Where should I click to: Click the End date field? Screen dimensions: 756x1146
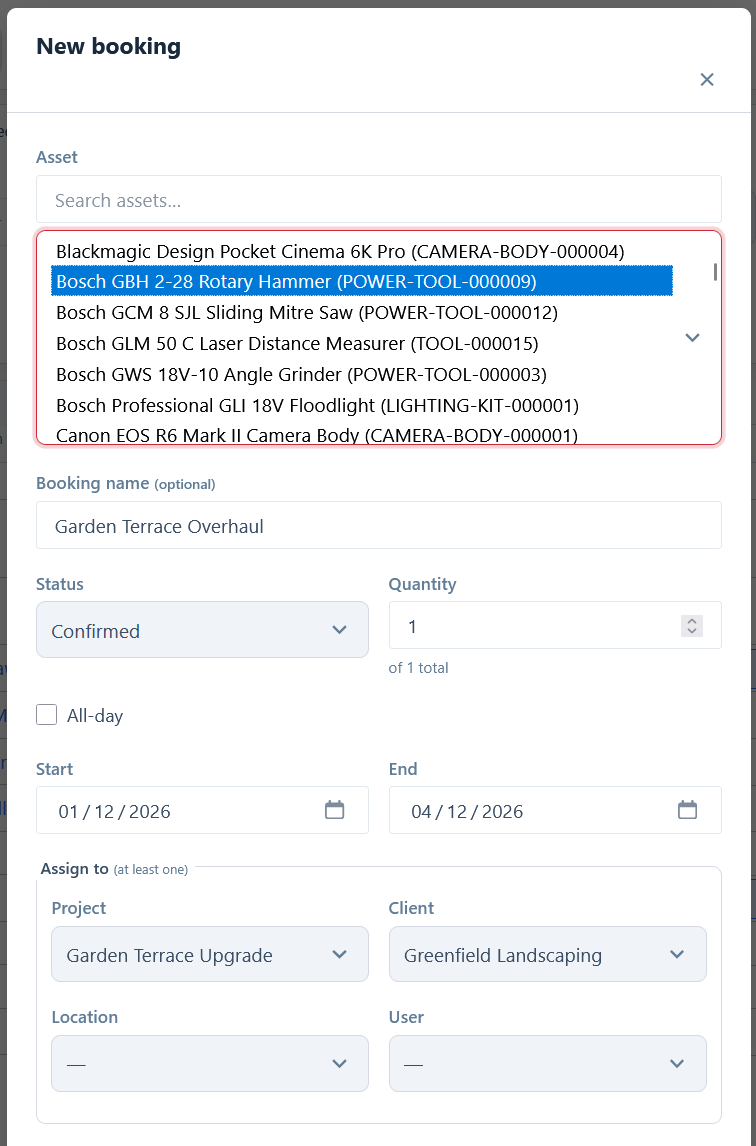(x=555, y=810)
